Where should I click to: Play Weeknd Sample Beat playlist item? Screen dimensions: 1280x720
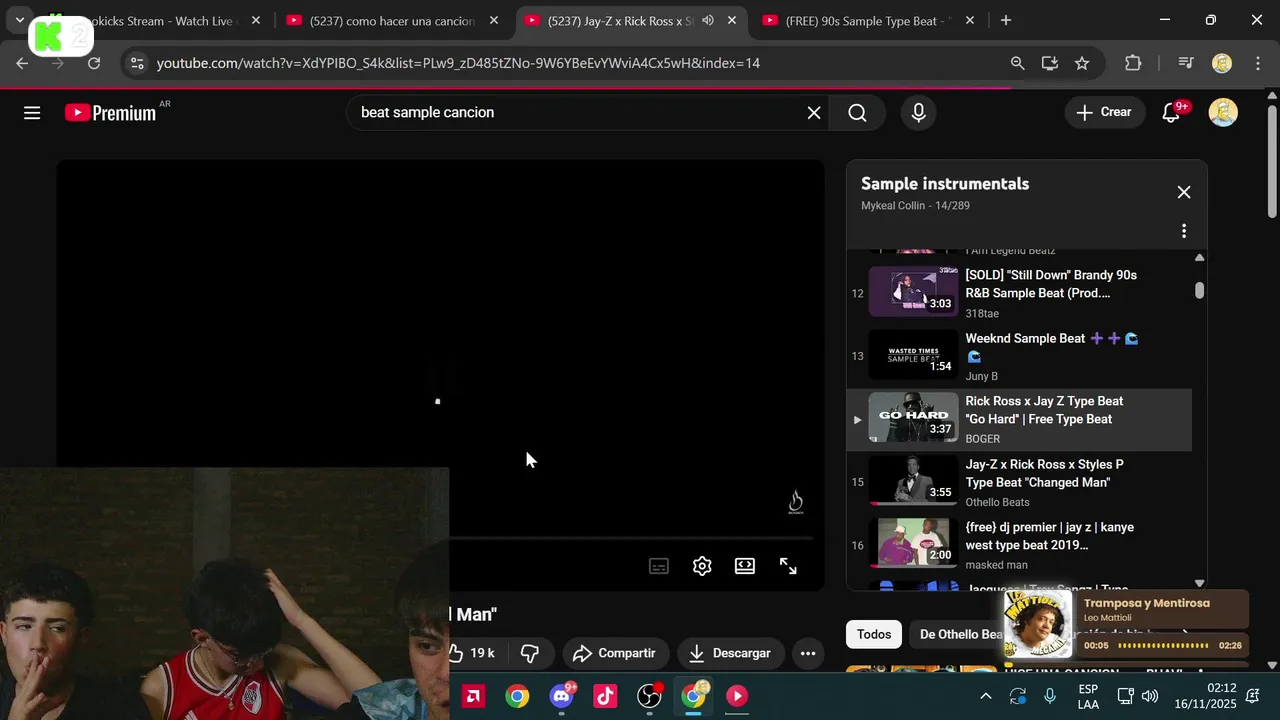(x=1020, y=356)
